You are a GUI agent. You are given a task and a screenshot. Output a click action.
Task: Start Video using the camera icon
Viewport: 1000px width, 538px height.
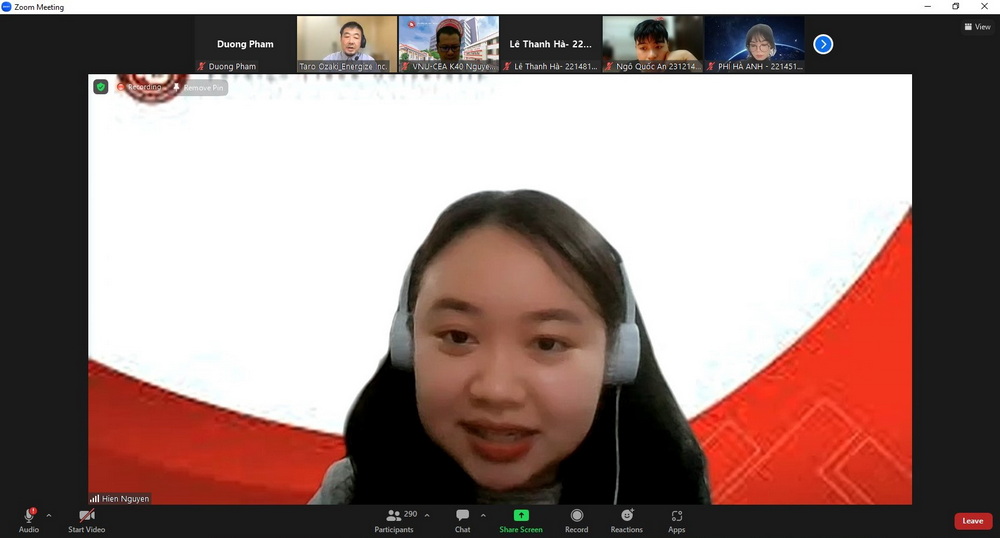pos(86,516)
